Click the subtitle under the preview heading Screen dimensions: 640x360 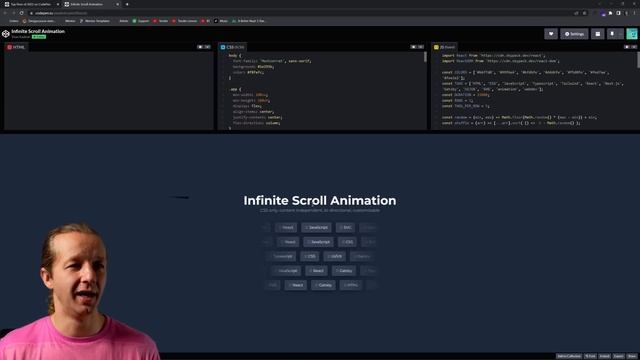[x=320, y=211]
